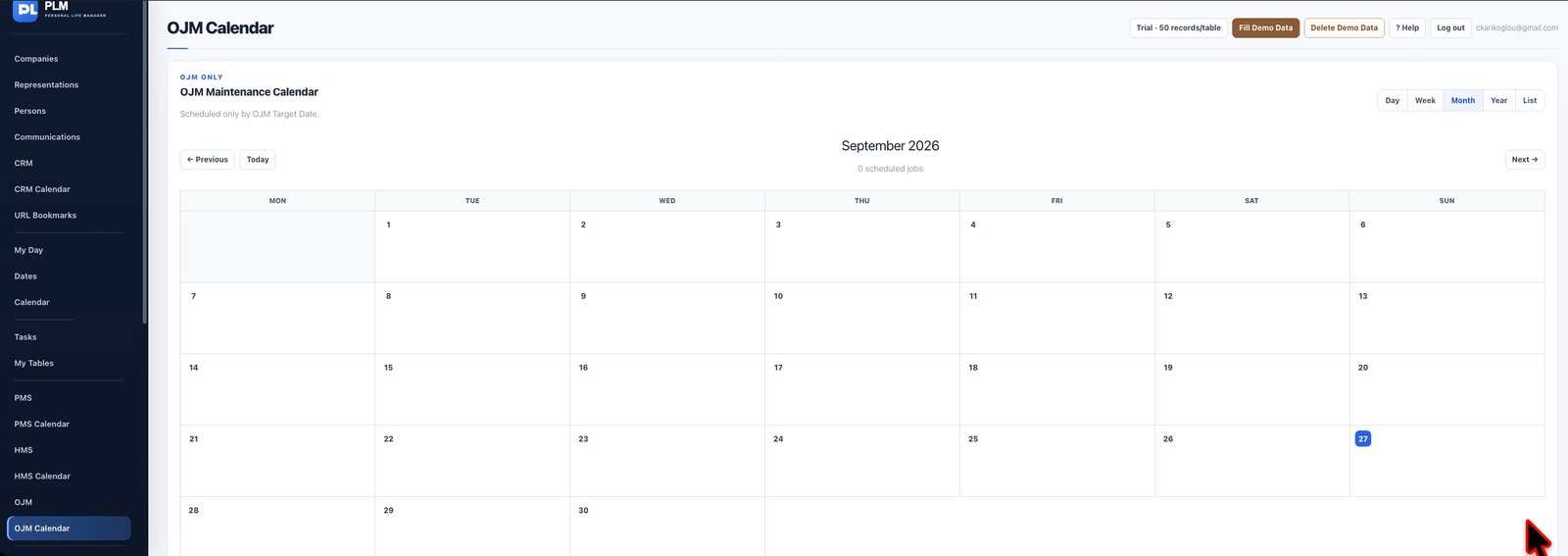Open Companies in the sidebar
The image size is (1568, 556).
pos(36,59)
